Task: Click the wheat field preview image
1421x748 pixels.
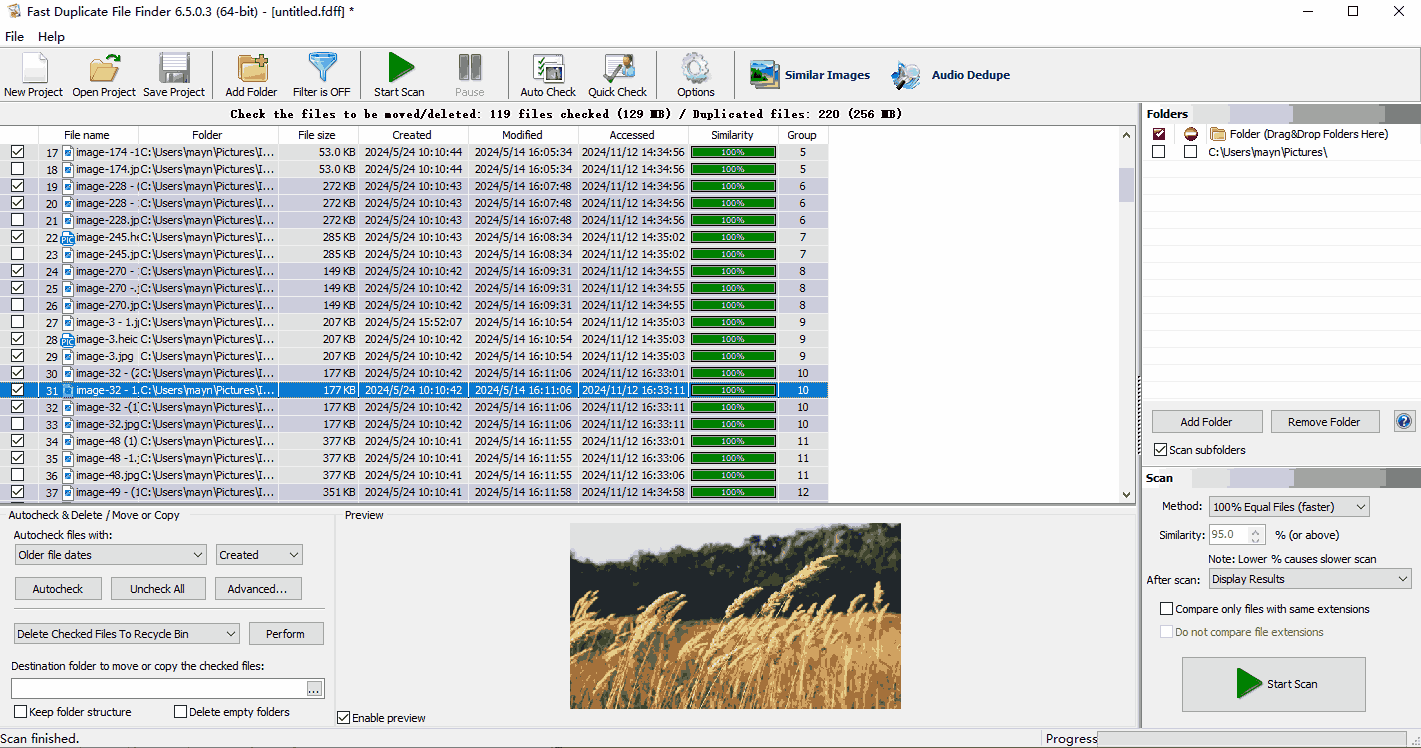Action: click(735, 616)
